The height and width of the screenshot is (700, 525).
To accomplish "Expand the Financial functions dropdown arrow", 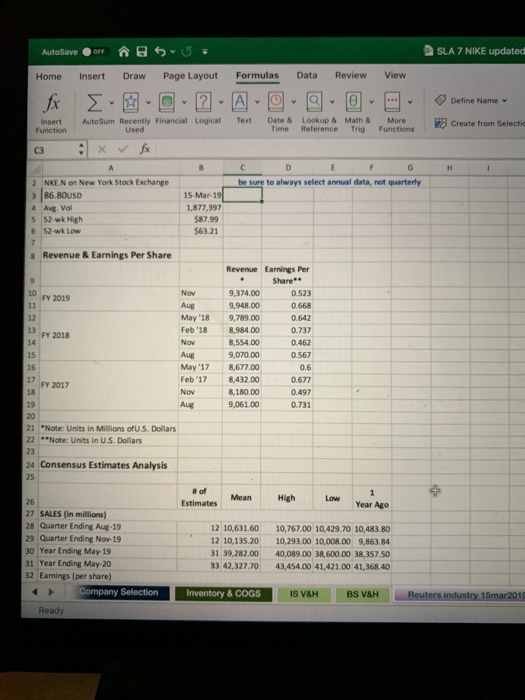I will [x=184, y=103].
